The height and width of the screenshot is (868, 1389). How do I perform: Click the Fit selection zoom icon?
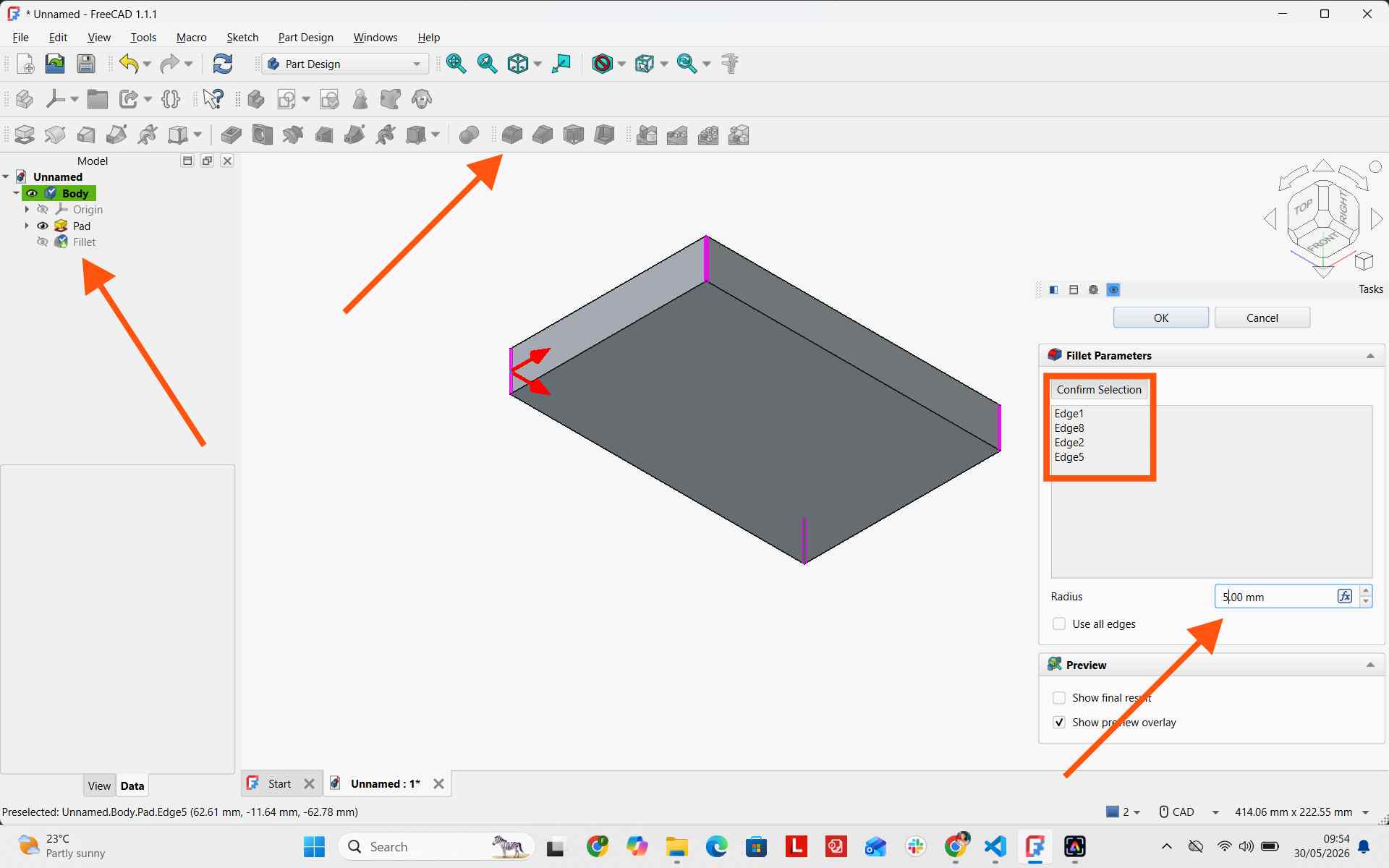[x=488, y=64]
